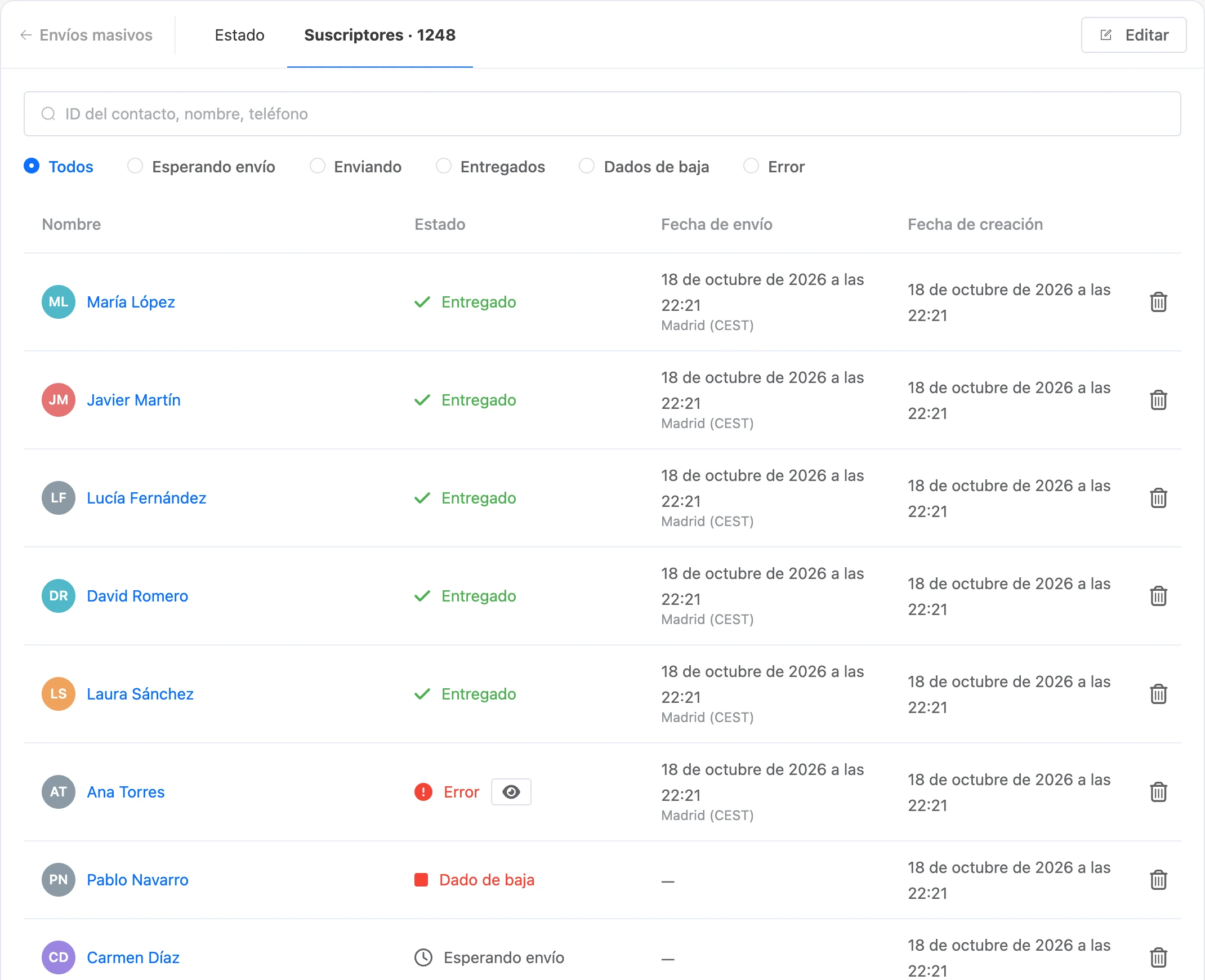This screenshot has width=1205, height=980.
Task: Click the Editar button
Action: click(x=1133, y=35)
